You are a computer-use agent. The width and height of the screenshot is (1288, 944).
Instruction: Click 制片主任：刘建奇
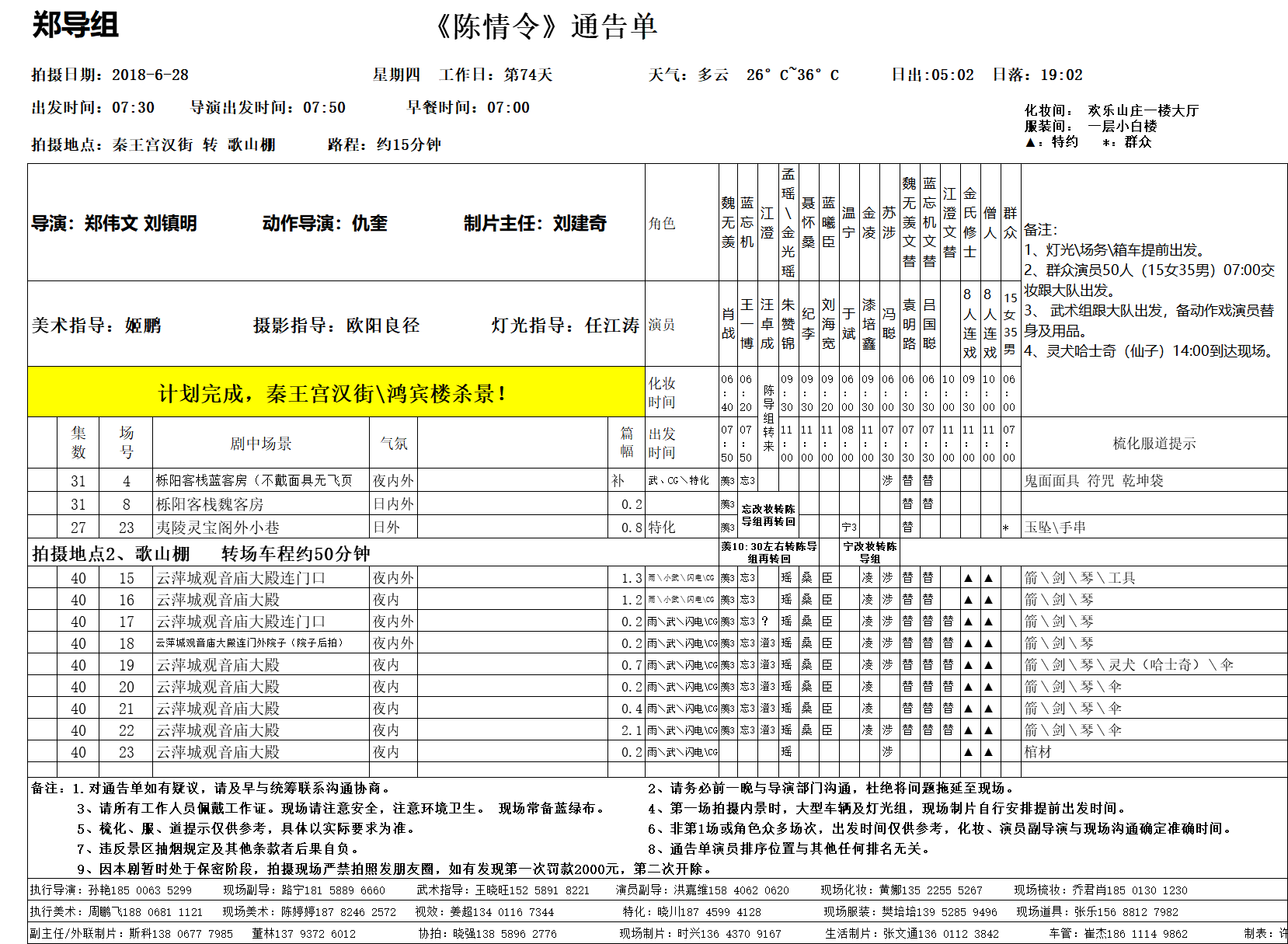(535, 224)
